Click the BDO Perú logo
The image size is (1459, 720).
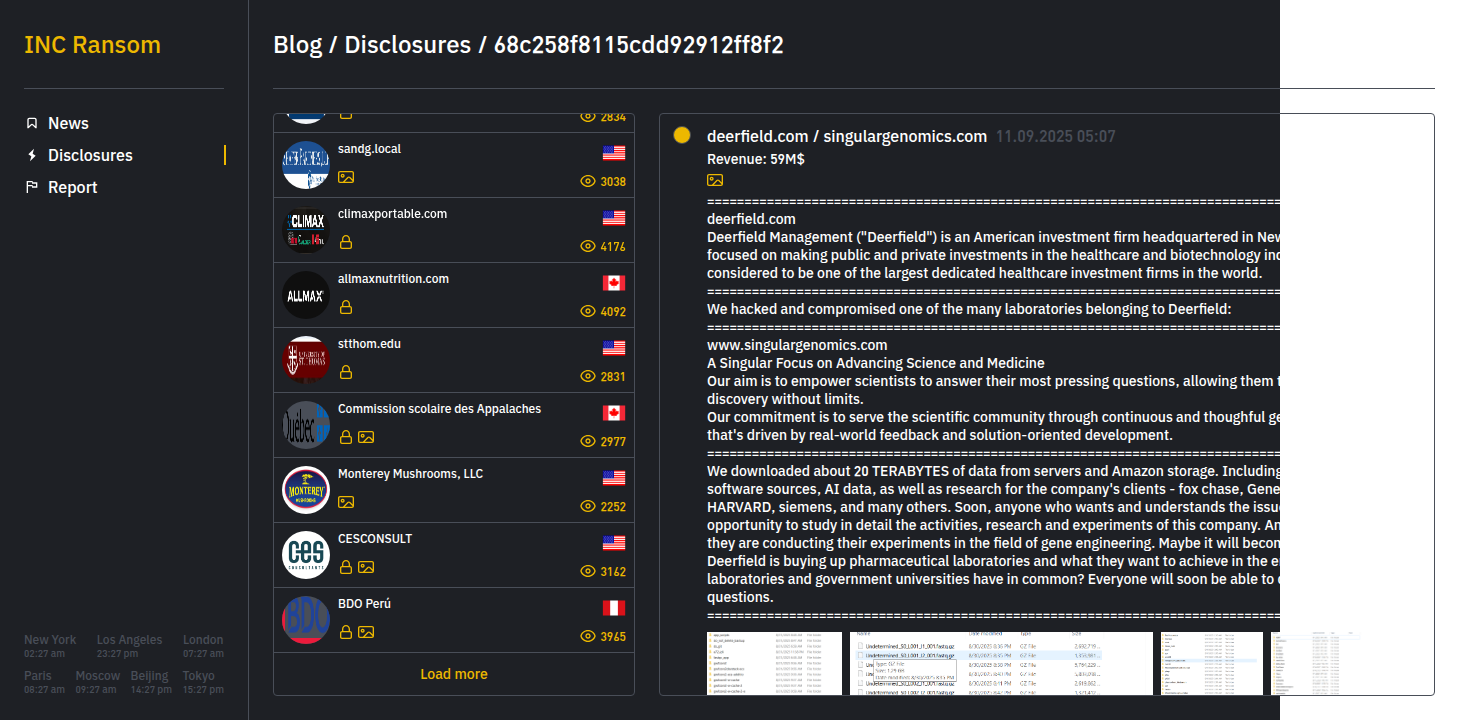point(306,620)
